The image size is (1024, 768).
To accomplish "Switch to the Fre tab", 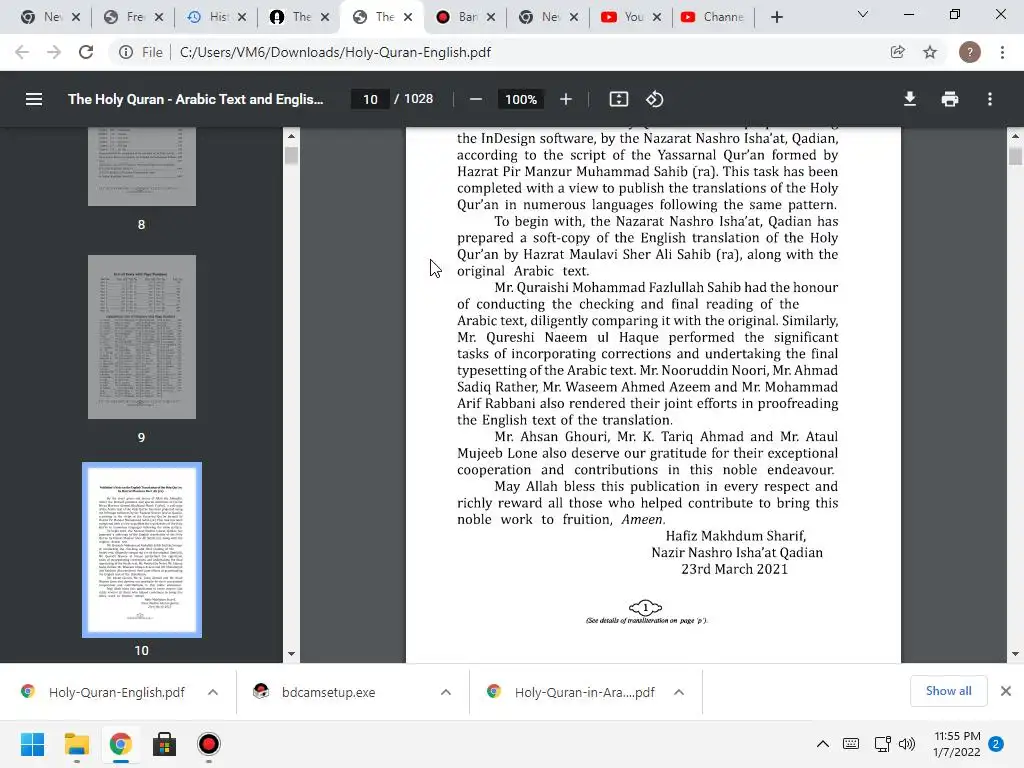I will tap(133, 17).
